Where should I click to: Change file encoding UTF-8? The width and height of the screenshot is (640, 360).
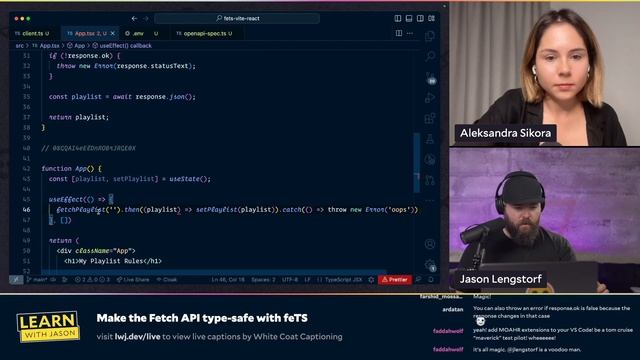pyautogui.click(x=290, y=280)
